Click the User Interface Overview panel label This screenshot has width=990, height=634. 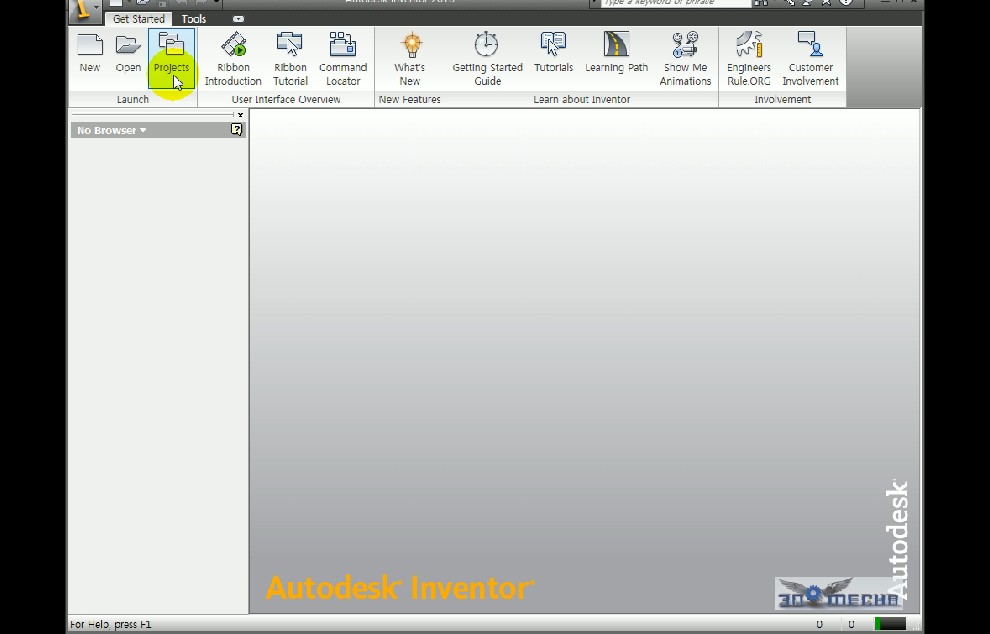tap(285, 99)
